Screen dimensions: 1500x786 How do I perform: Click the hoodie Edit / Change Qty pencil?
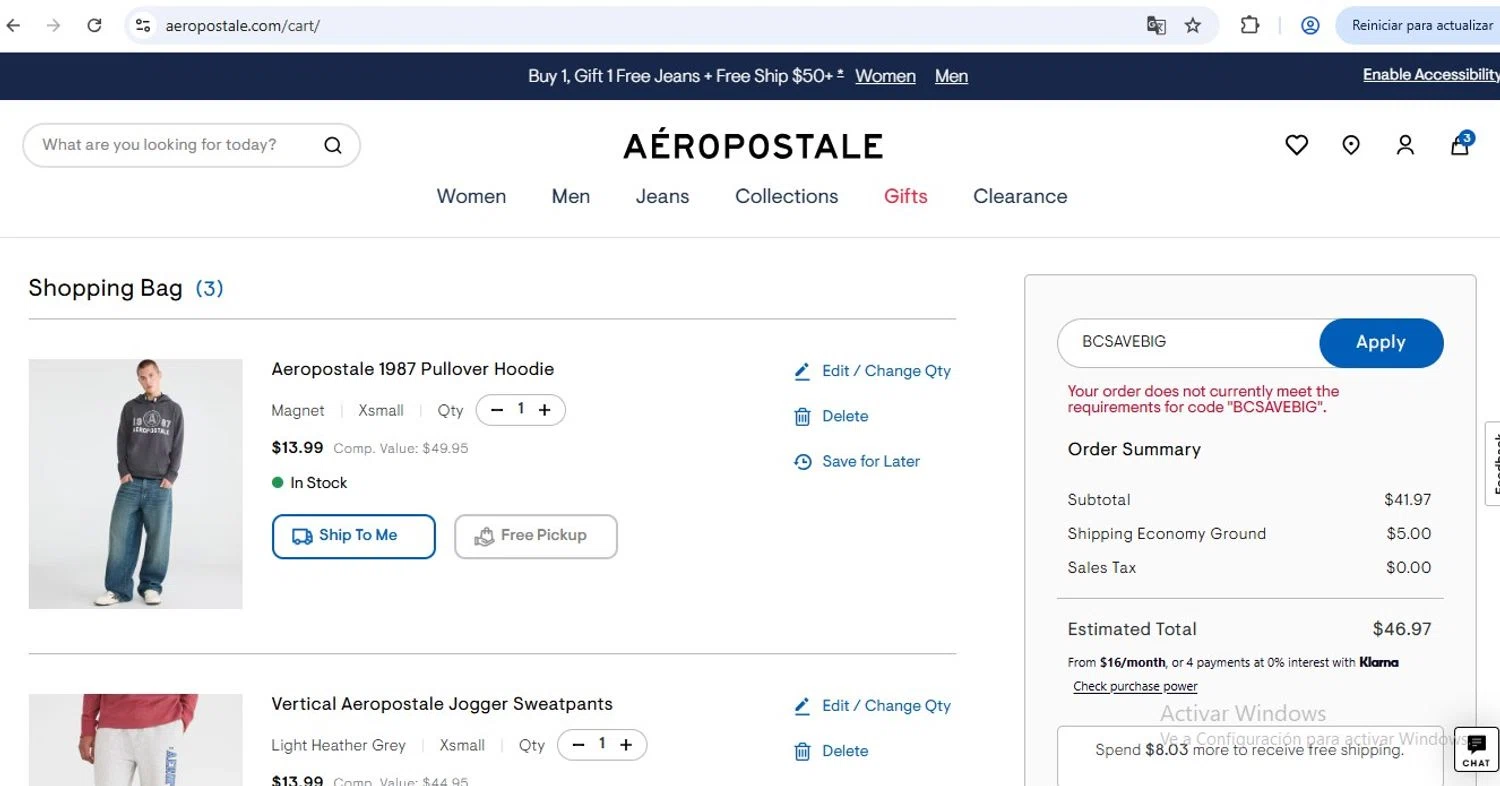pos(802,371)
